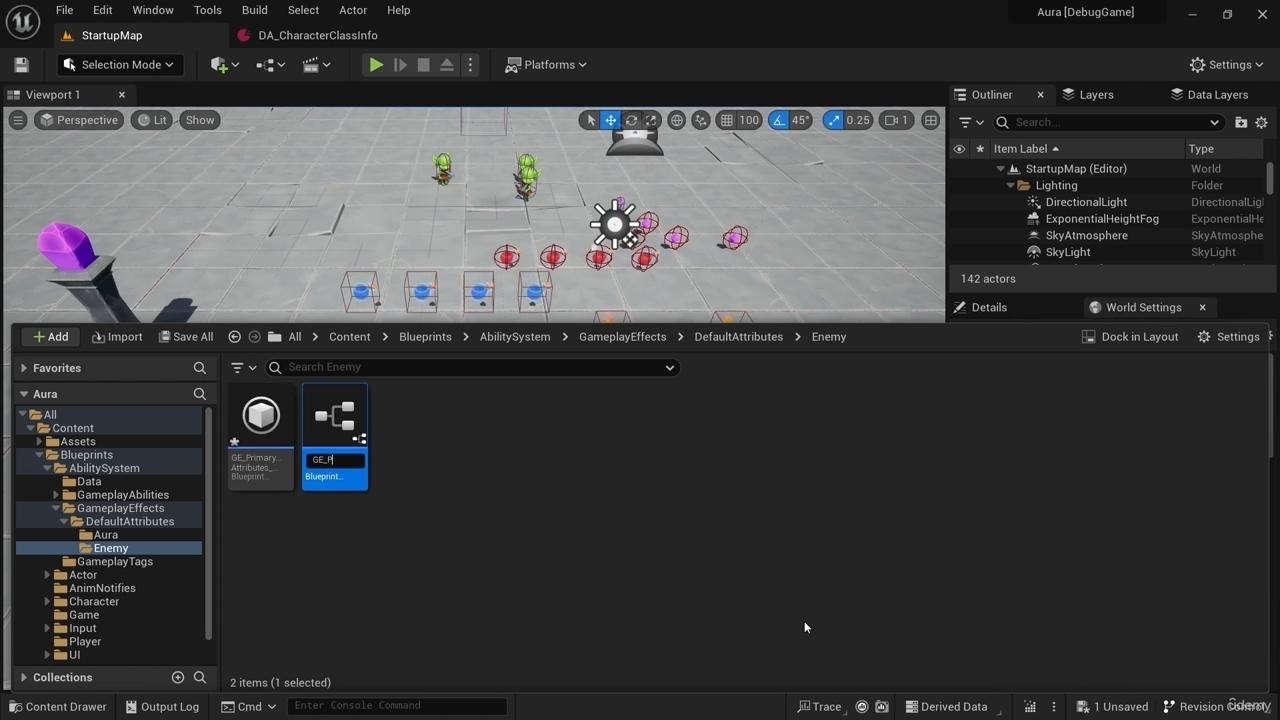Click the Import button

tap(117, 337)
